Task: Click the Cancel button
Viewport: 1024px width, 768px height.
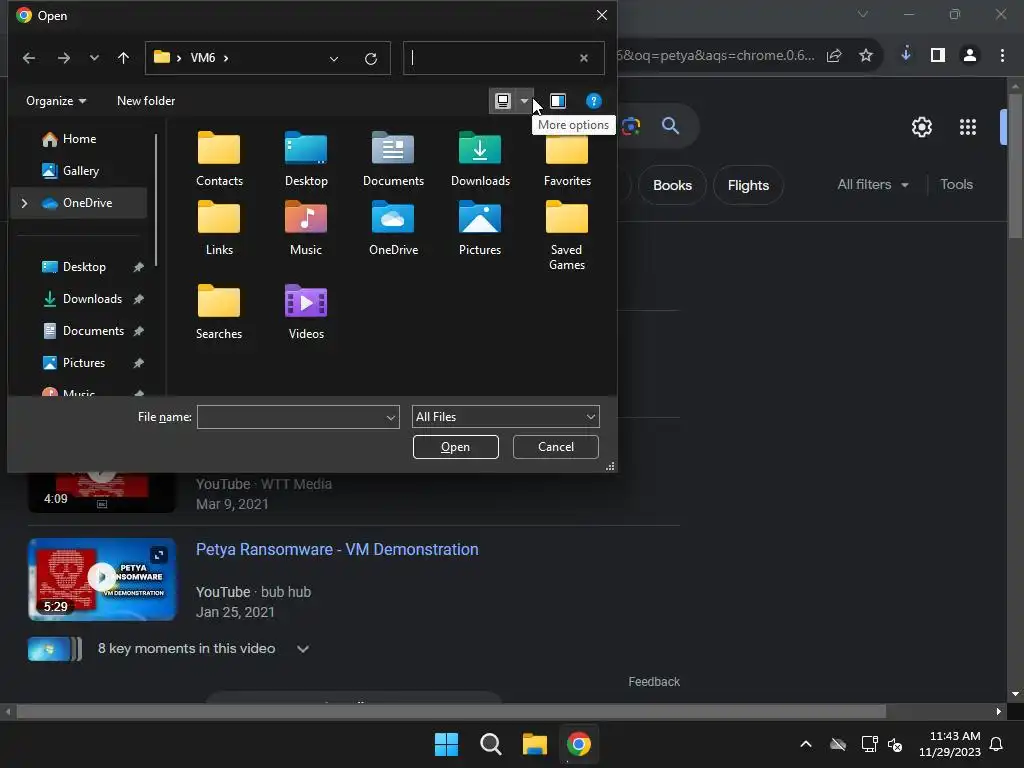Action: click(x=556, y=447)
